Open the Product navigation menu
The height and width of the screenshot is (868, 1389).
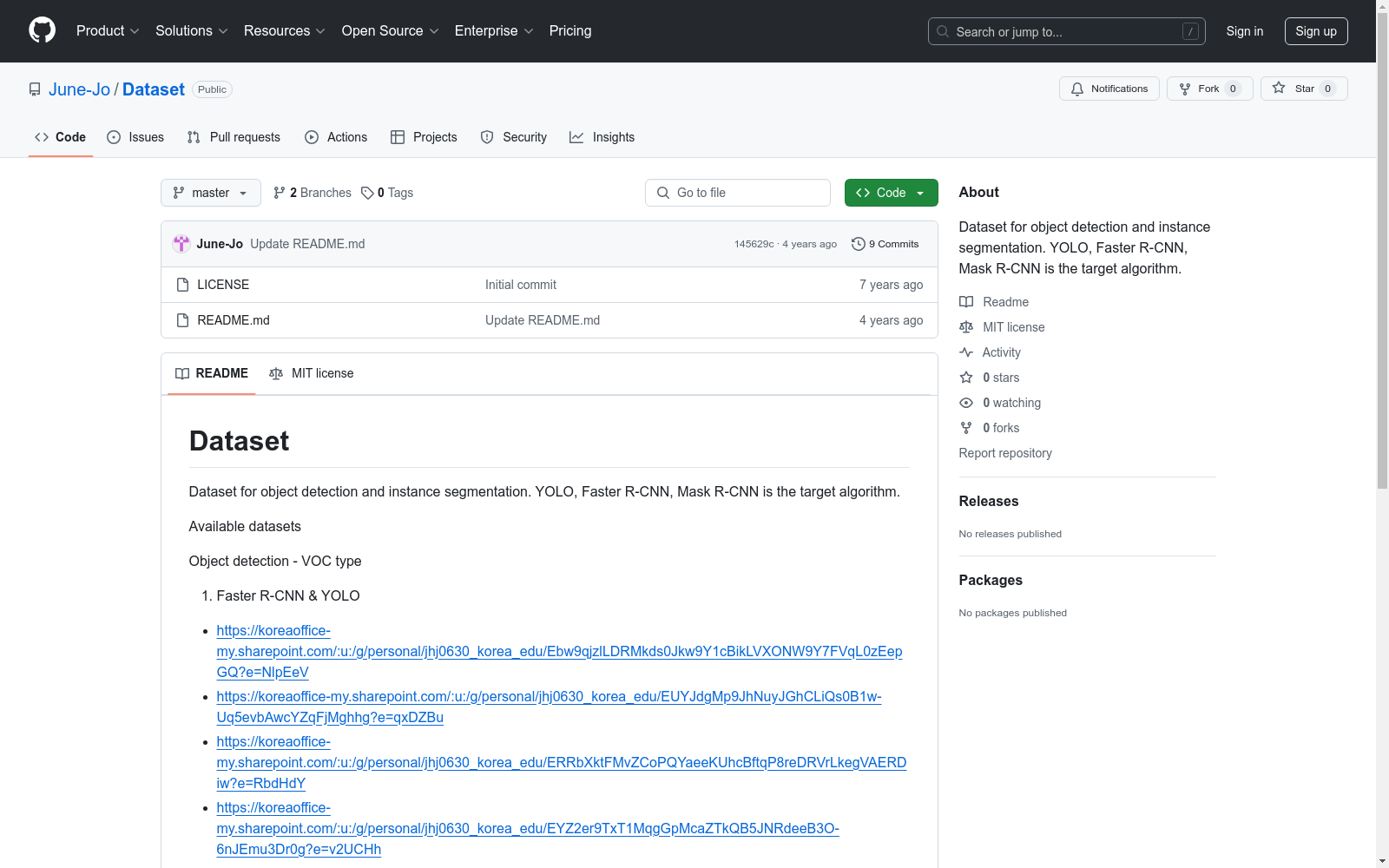click(x=108, y=31)
